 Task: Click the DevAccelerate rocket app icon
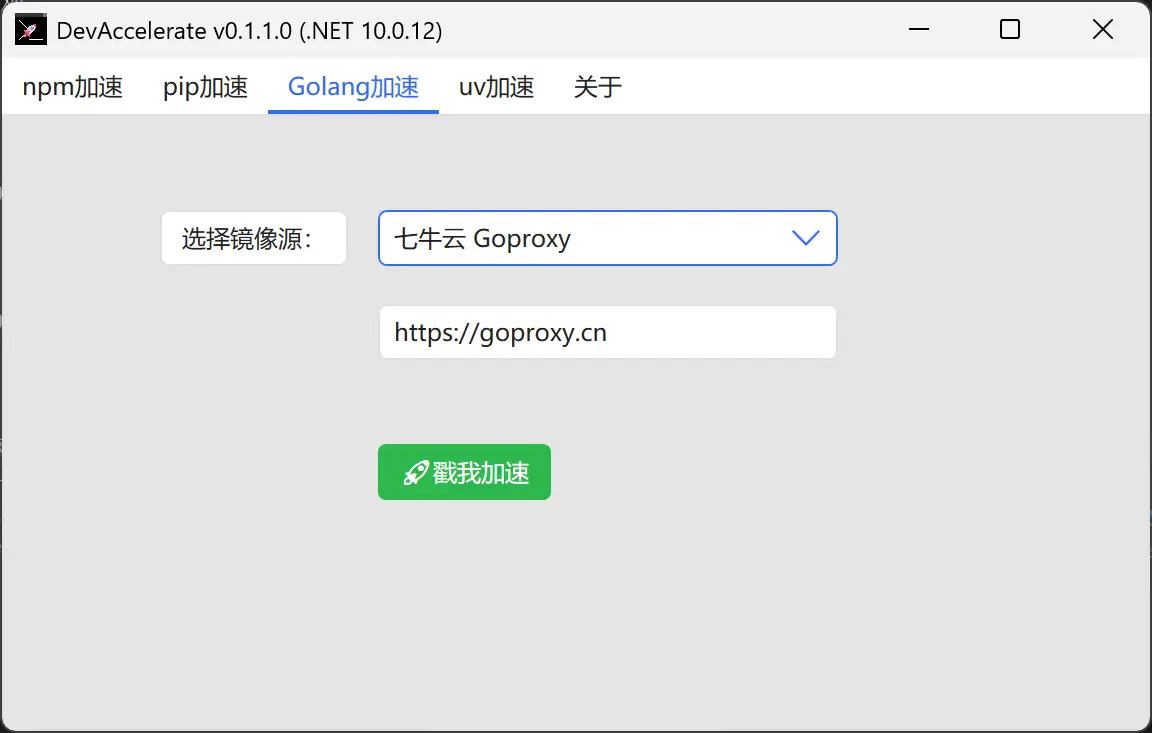click(31, 30)
